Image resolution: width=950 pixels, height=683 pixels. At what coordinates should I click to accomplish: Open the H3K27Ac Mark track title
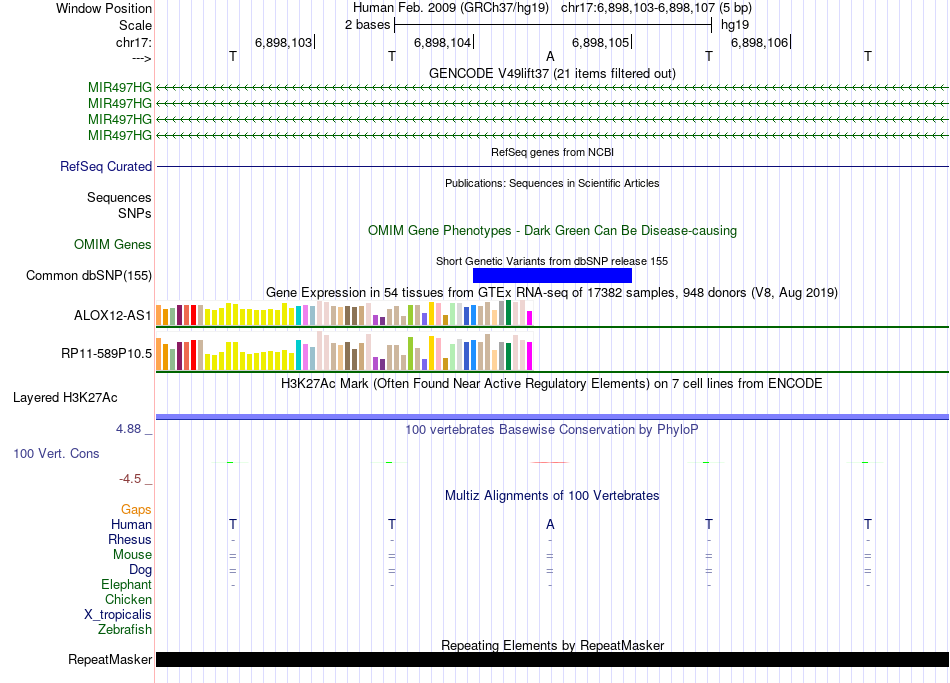[x=552, y=384]
